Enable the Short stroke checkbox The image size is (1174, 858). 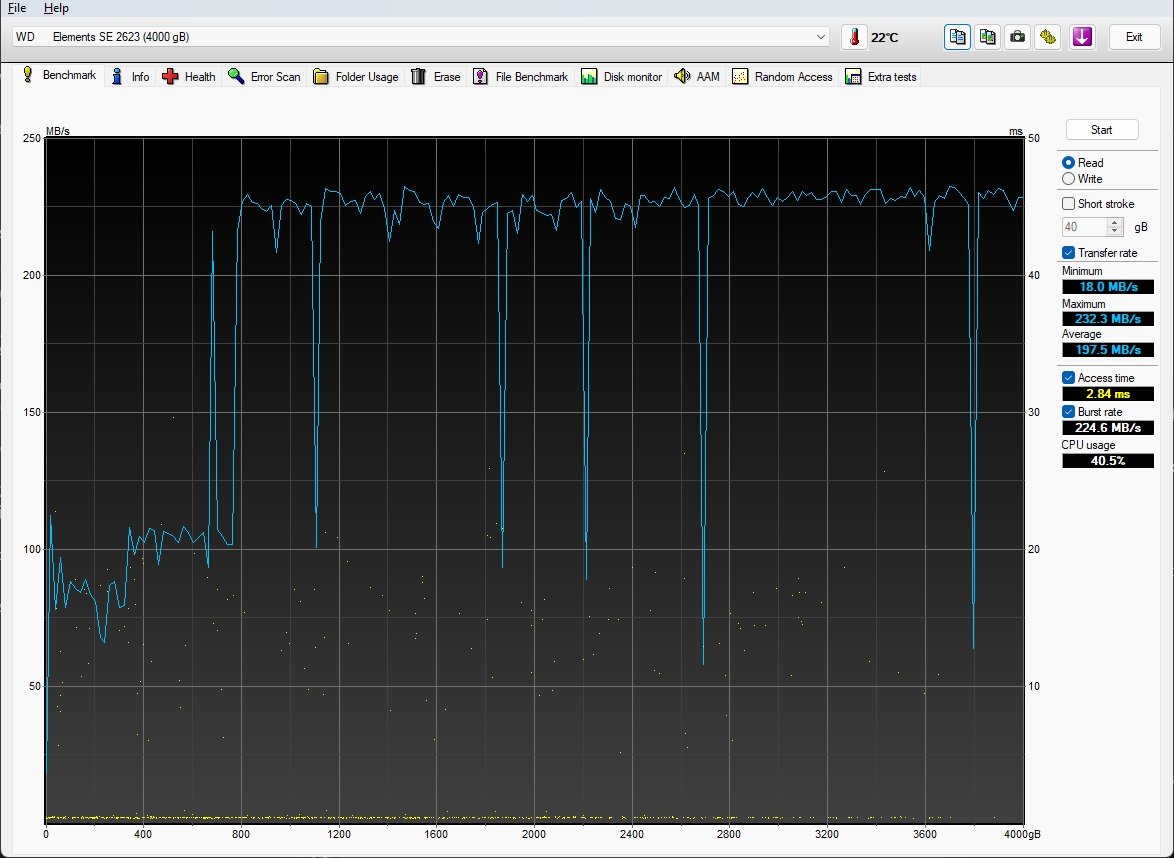(x=1068, y=204)
